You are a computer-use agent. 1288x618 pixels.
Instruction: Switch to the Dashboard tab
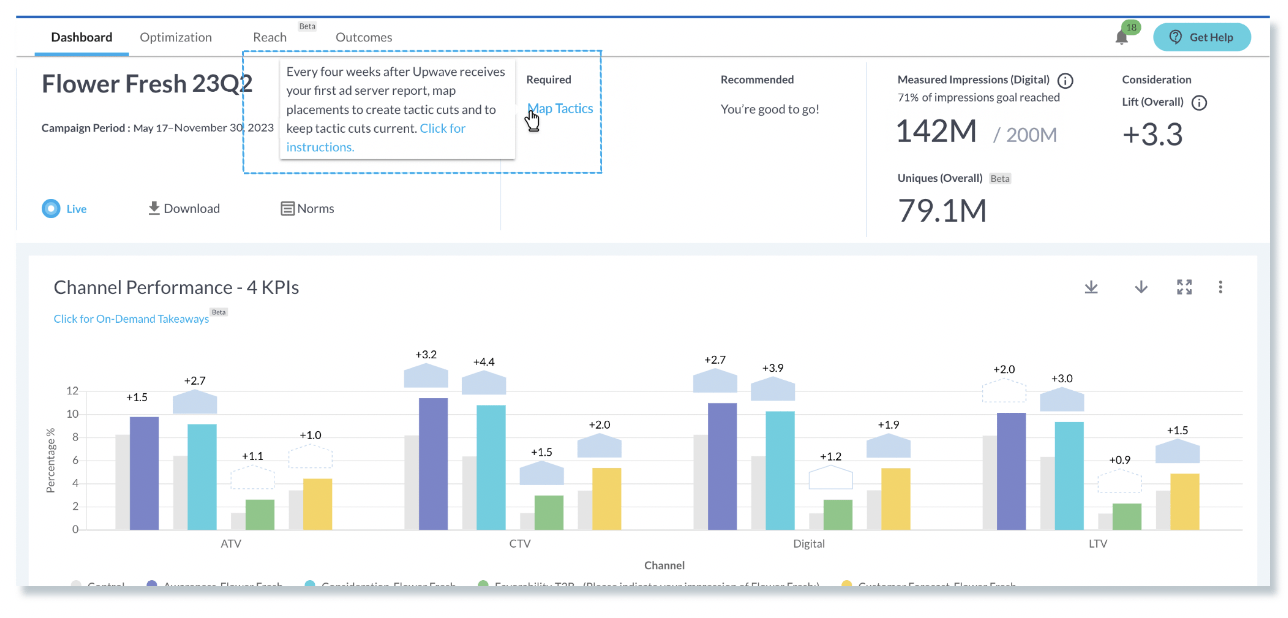[x=82, y=37]
